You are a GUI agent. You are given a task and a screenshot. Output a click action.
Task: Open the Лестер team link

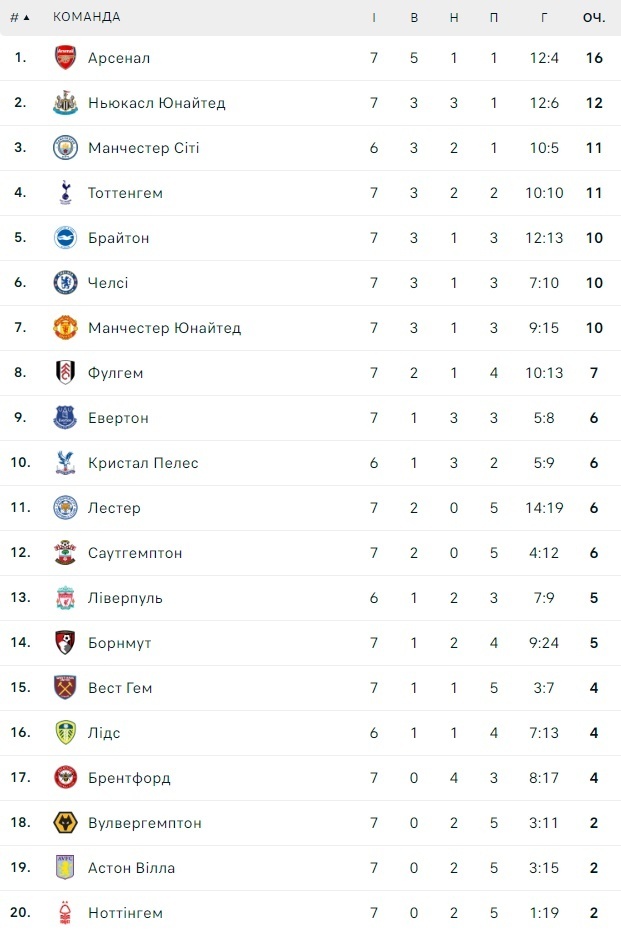114,508
